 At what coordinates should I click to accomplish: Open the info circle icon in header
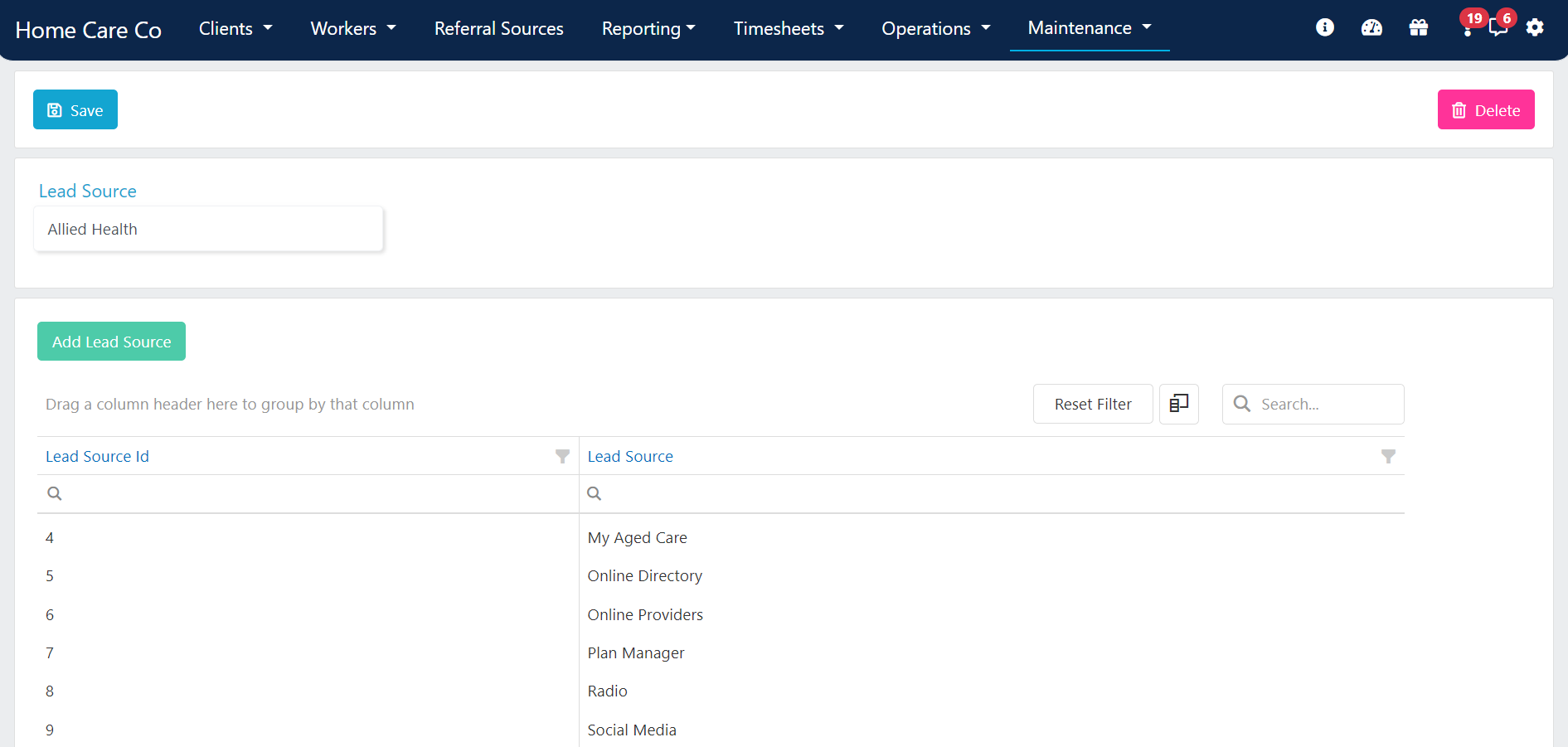pyautogui.click(x=1325, y=27)
